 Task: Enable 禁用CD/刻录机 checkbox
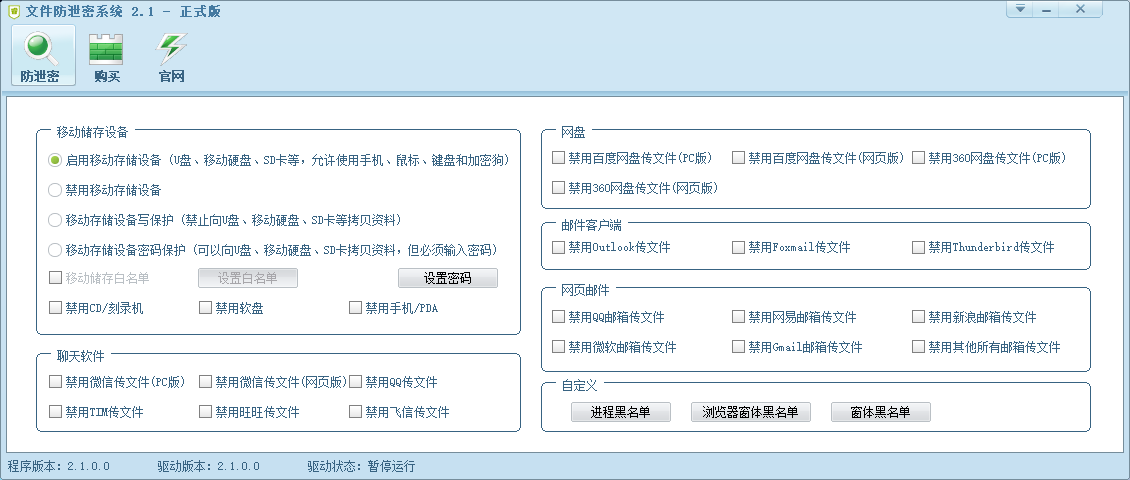(x=56, y=308)
